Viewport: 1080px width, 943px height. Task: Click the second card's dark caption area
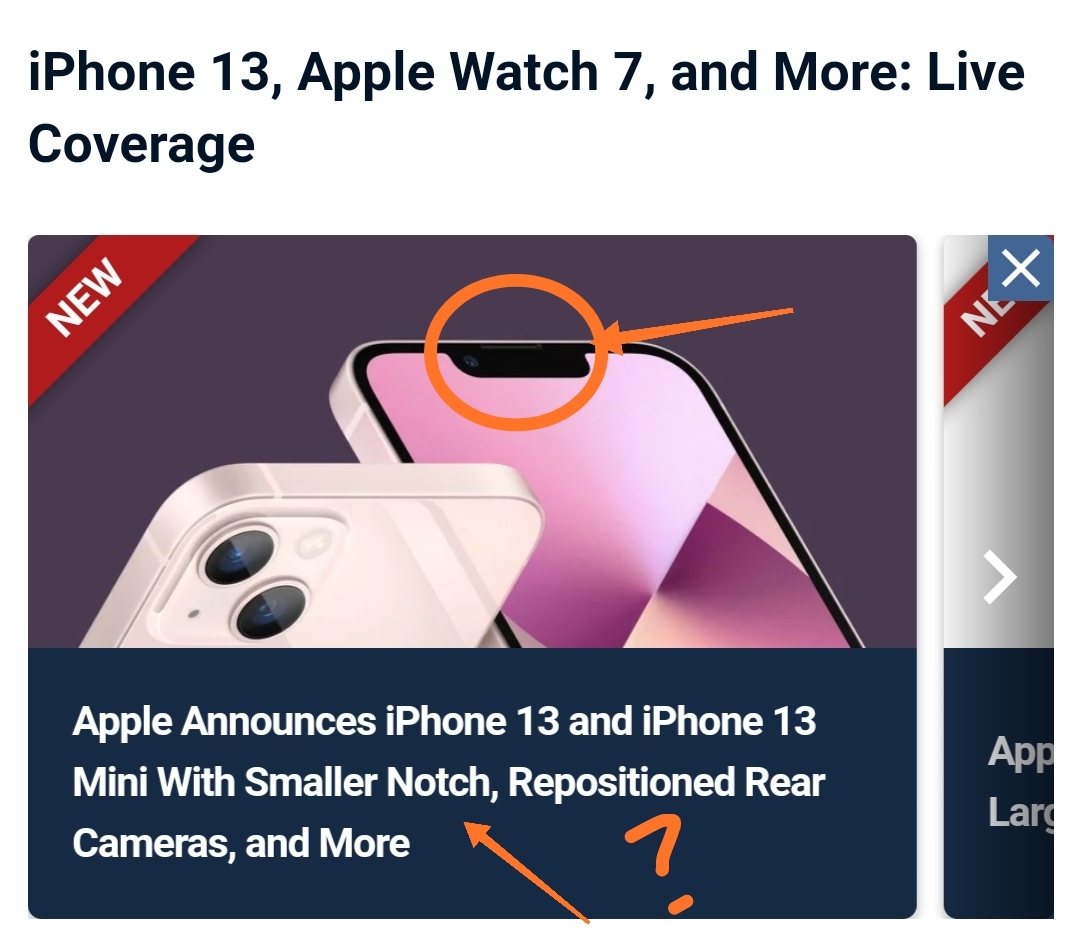click(x=999, y=783)
